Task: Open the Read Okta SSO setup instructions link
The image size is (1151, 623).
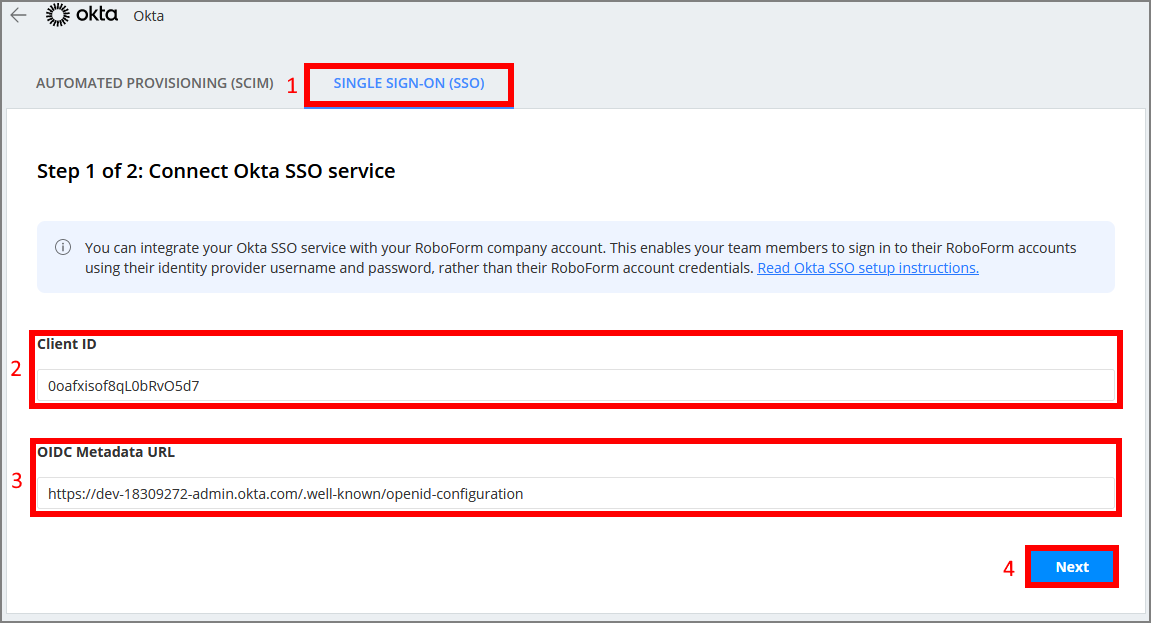Action: coord(867,267)
